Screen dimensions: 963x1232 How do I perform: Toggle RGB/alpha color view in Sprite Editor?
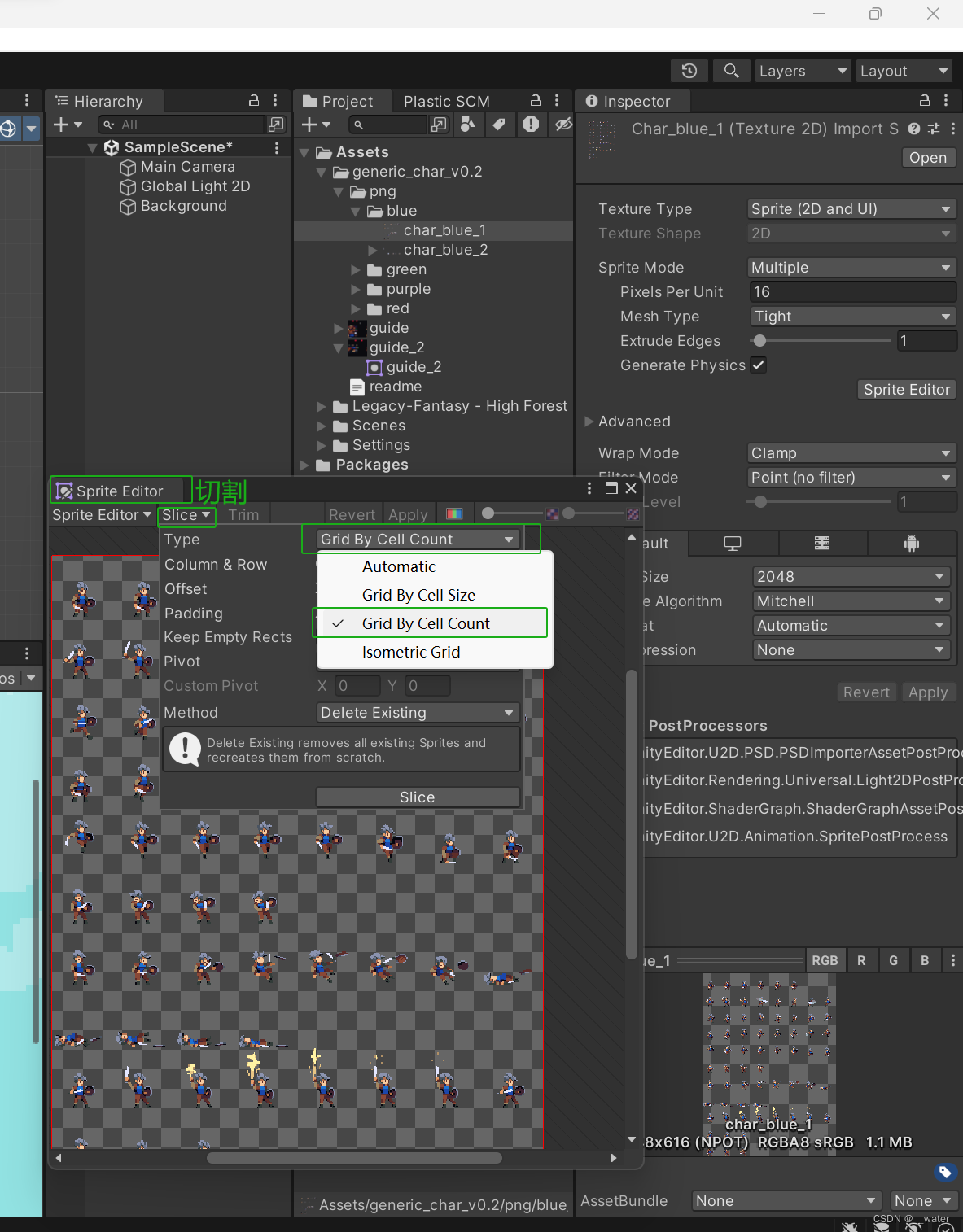coord(455,514)
